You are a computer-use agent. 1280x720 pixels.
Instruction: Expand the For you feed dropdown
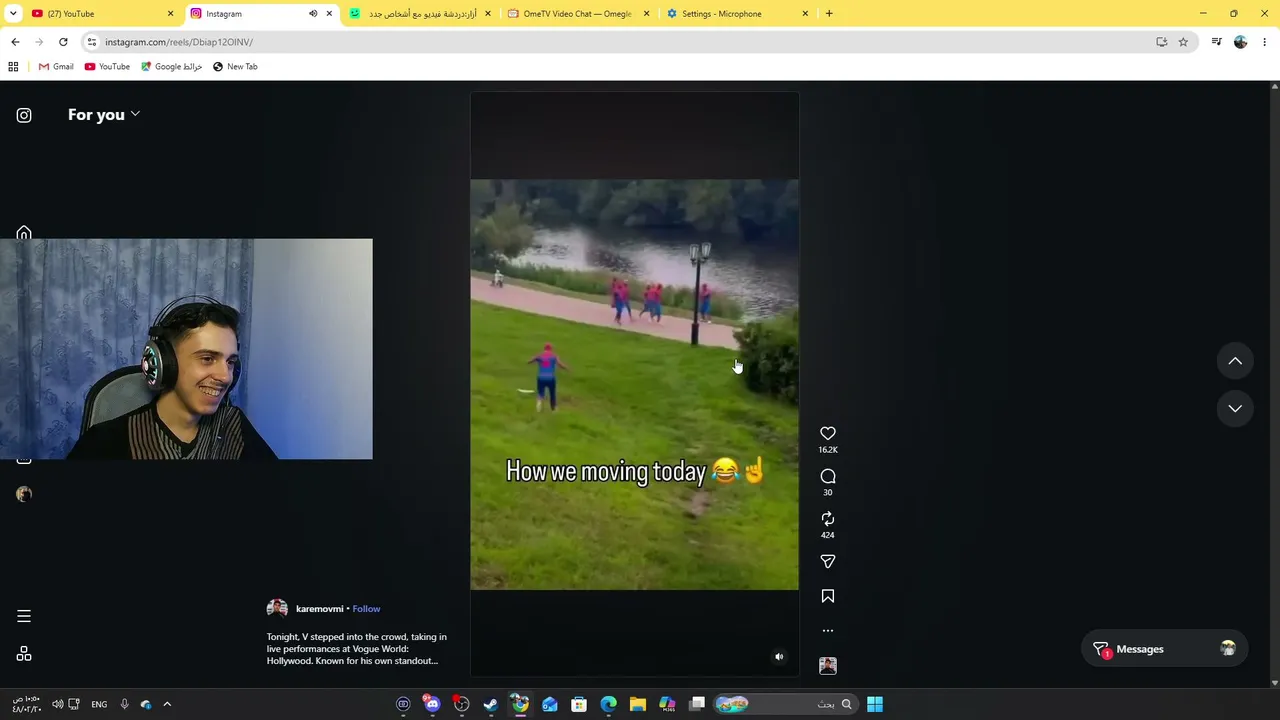pos(104,115)
